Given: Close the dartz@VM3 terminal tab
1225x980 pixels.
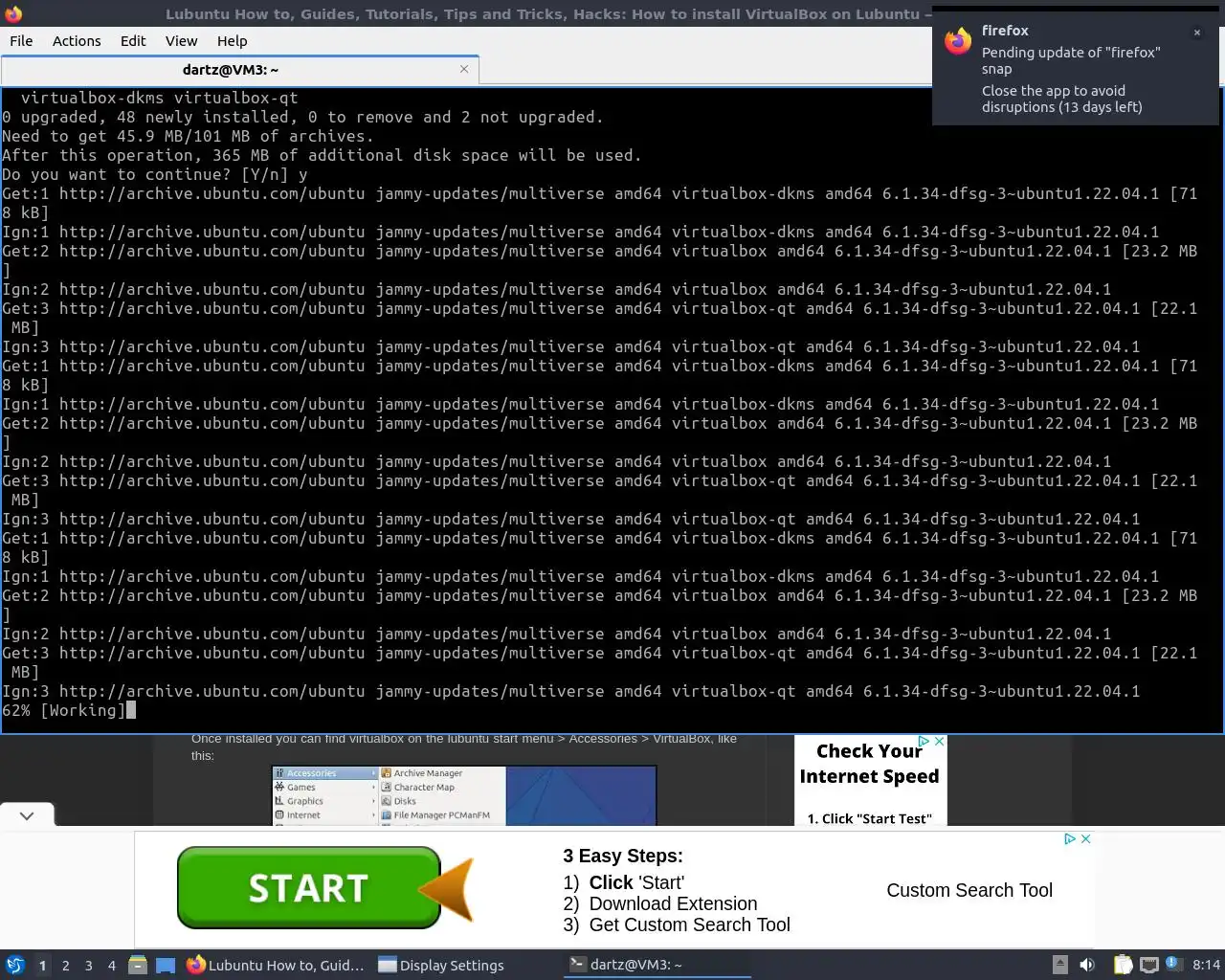Looking at the screenshot, I should tap(464, 69).
